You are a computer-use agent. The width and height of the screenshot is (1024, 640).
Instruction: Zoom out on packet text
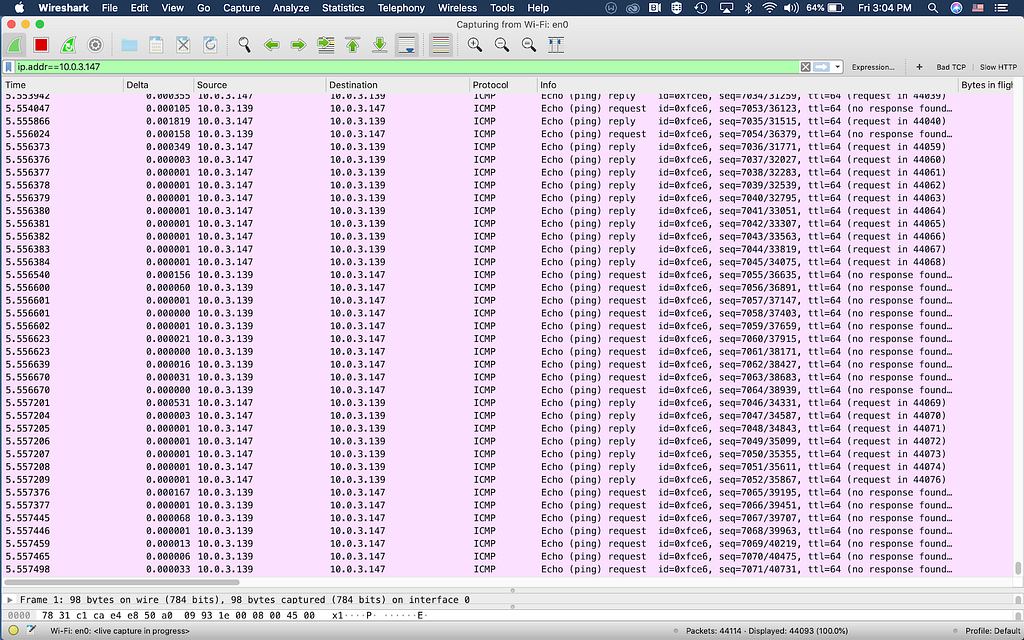pyautogui.click(x=502, y=45)
